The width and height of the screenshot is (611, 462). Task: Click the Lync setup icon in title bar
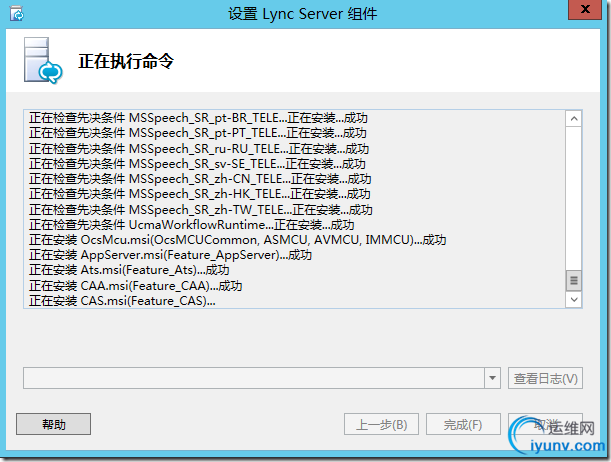[x=17, y=14]
